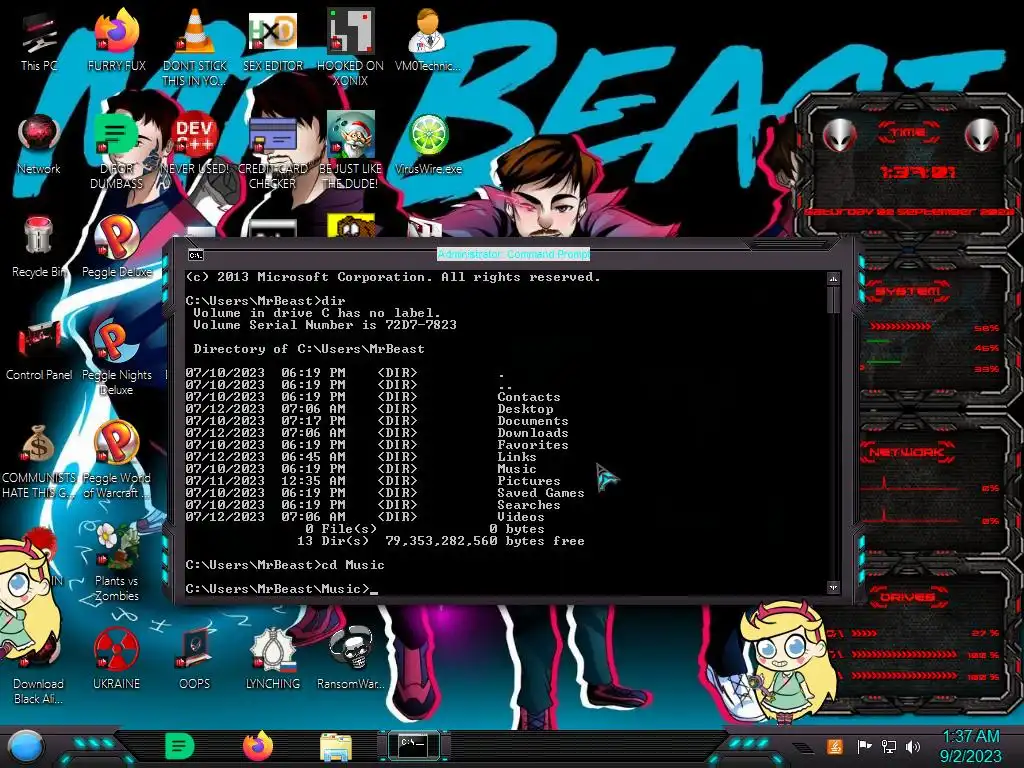Click the orange Java tray icon
The width and height of the screenshot is (1024, 768).
pos(835,746)
